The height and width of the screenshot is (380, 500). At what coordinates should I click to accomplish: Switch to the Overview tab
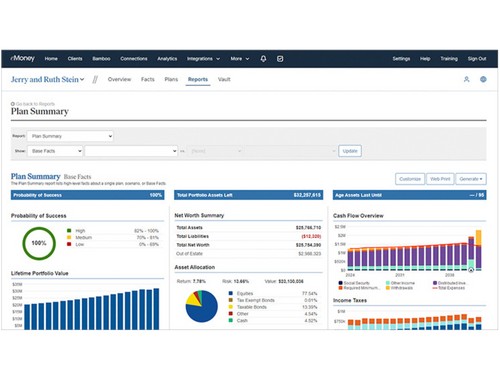point(119,79)
